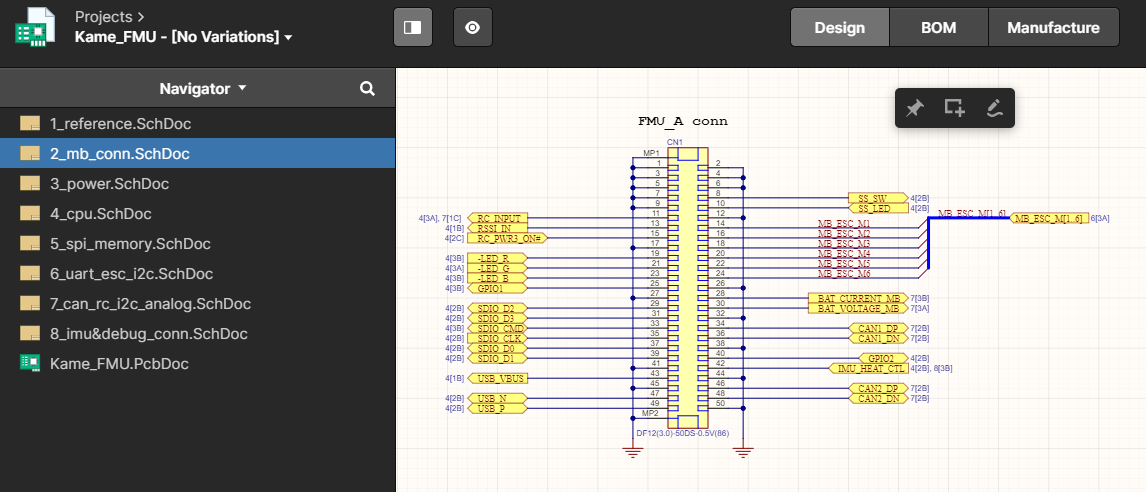
Task: Click the freehand draw pen icon
Action: click(994, 108)
